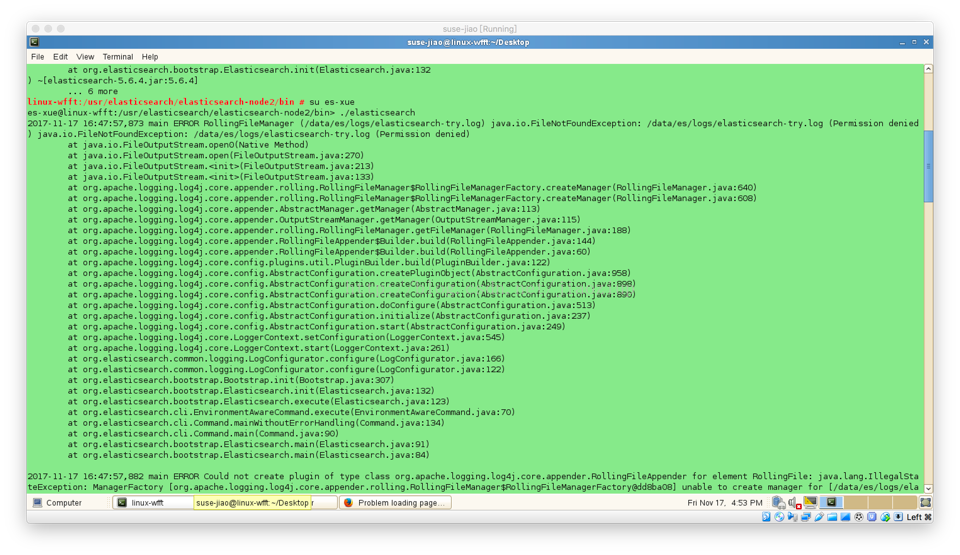This screenshot has height=555, width=960.
Task: Switch to Firefox 'Problem loading page' window
Action: click(396, 502)
